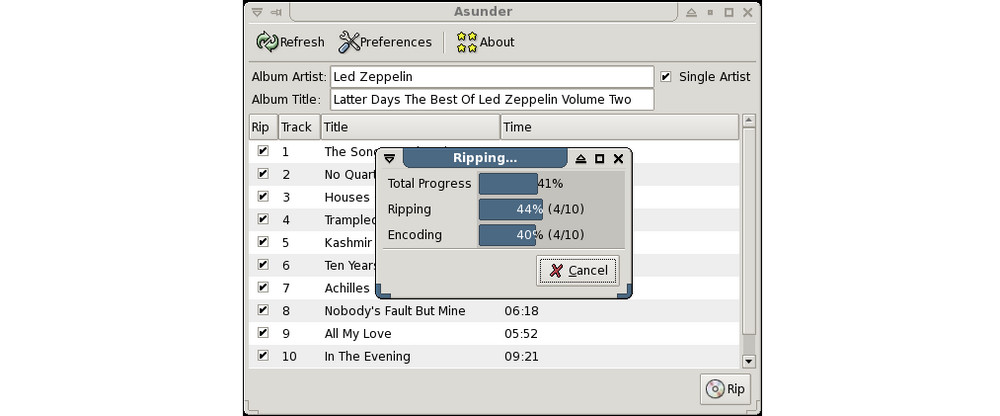Open the Ripping dialog window menu
This screenshot has width=1000, height=416.
click(x=390, y=159)
